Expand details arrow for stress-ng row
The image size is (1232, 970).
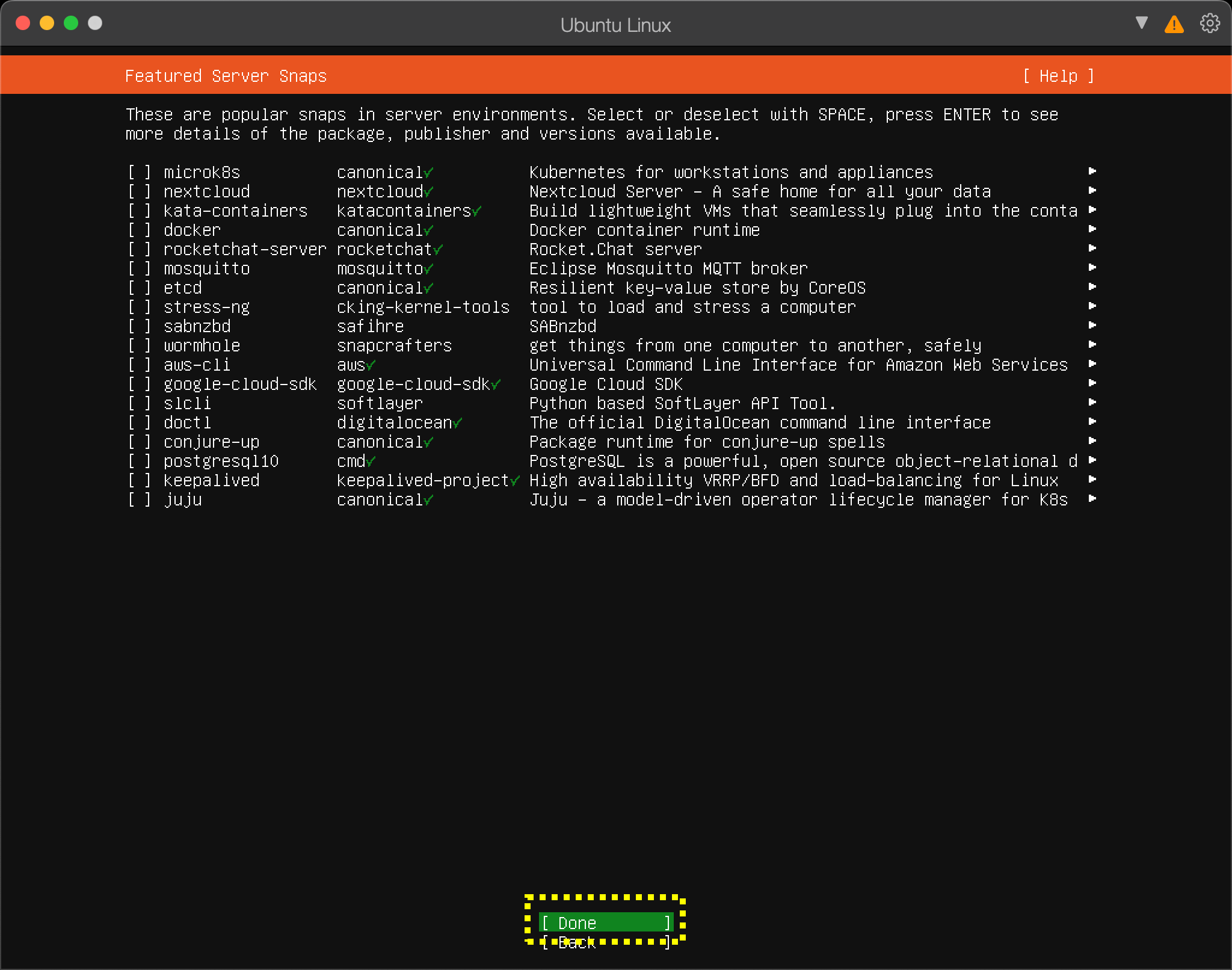(1092, 306)
